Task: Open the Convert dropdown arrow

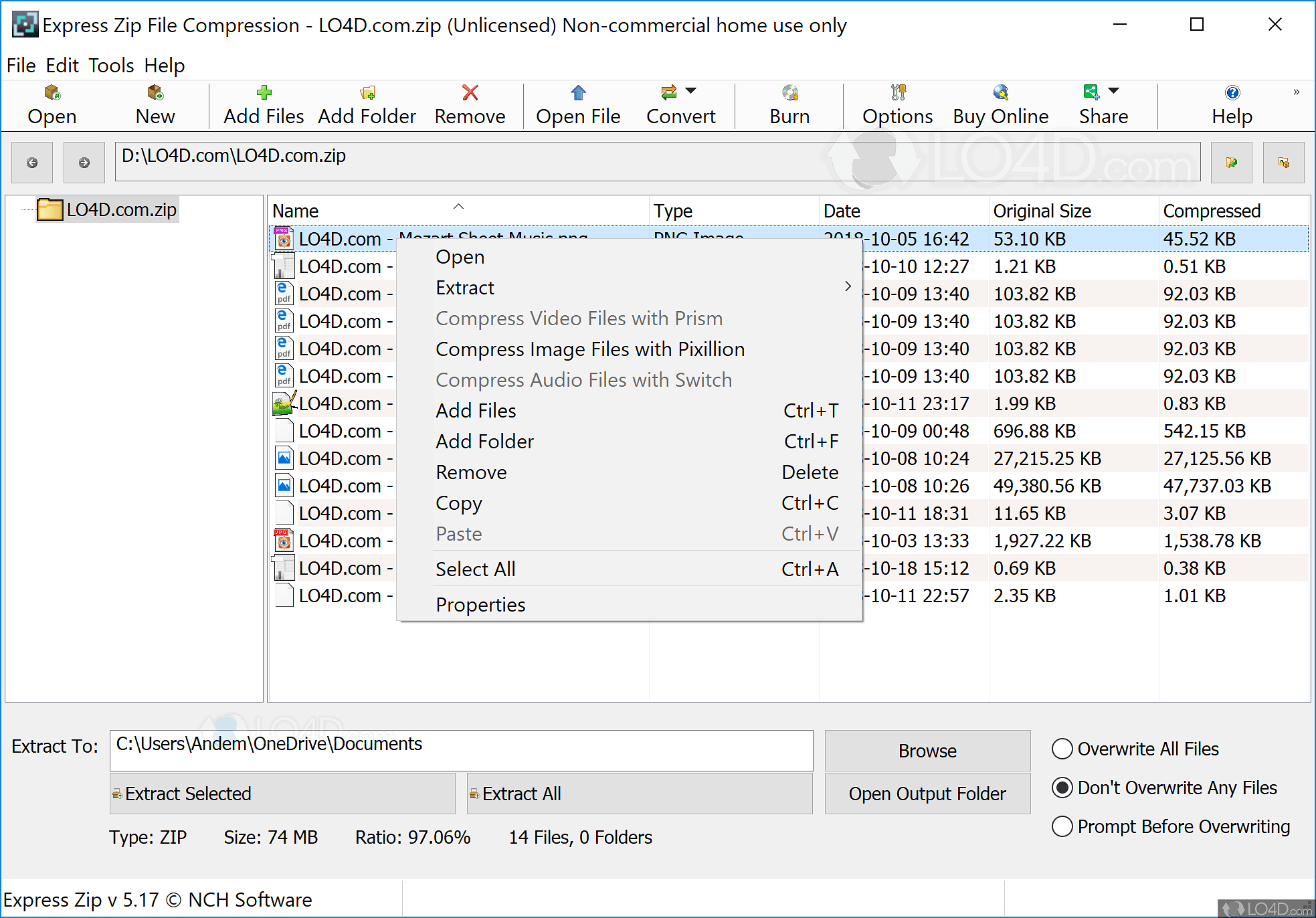Action: tap(691, 91)
